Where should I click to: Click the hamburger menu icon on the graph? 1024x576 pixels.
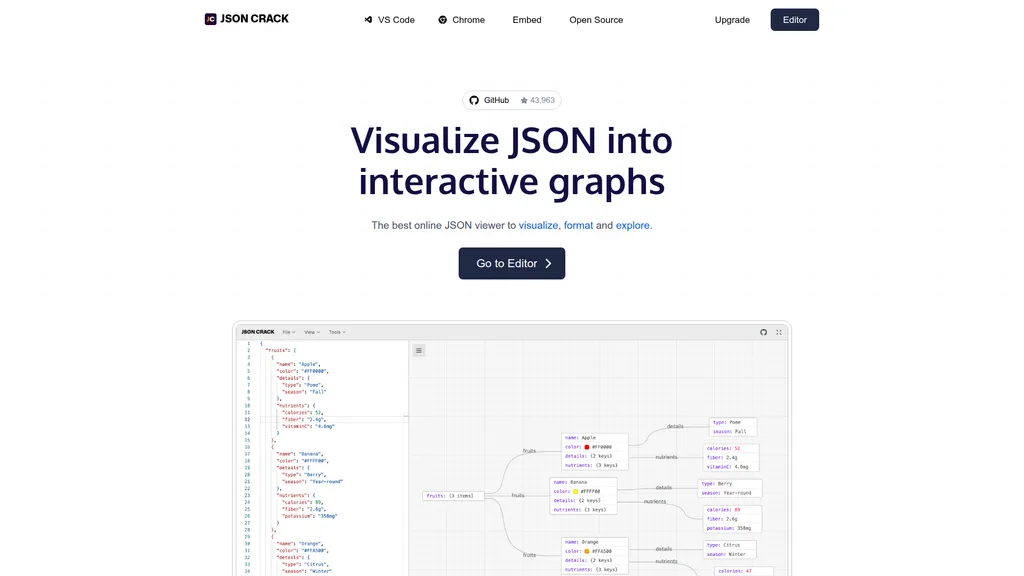pyautogui.click(x=419, y=351)
